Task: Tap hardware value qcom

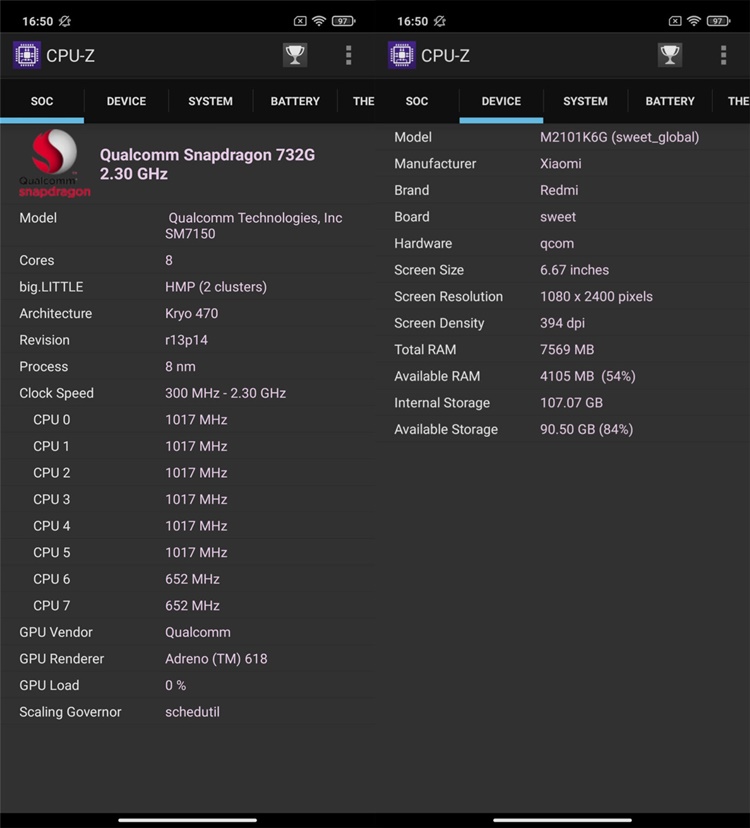Action: pos(557,243)
